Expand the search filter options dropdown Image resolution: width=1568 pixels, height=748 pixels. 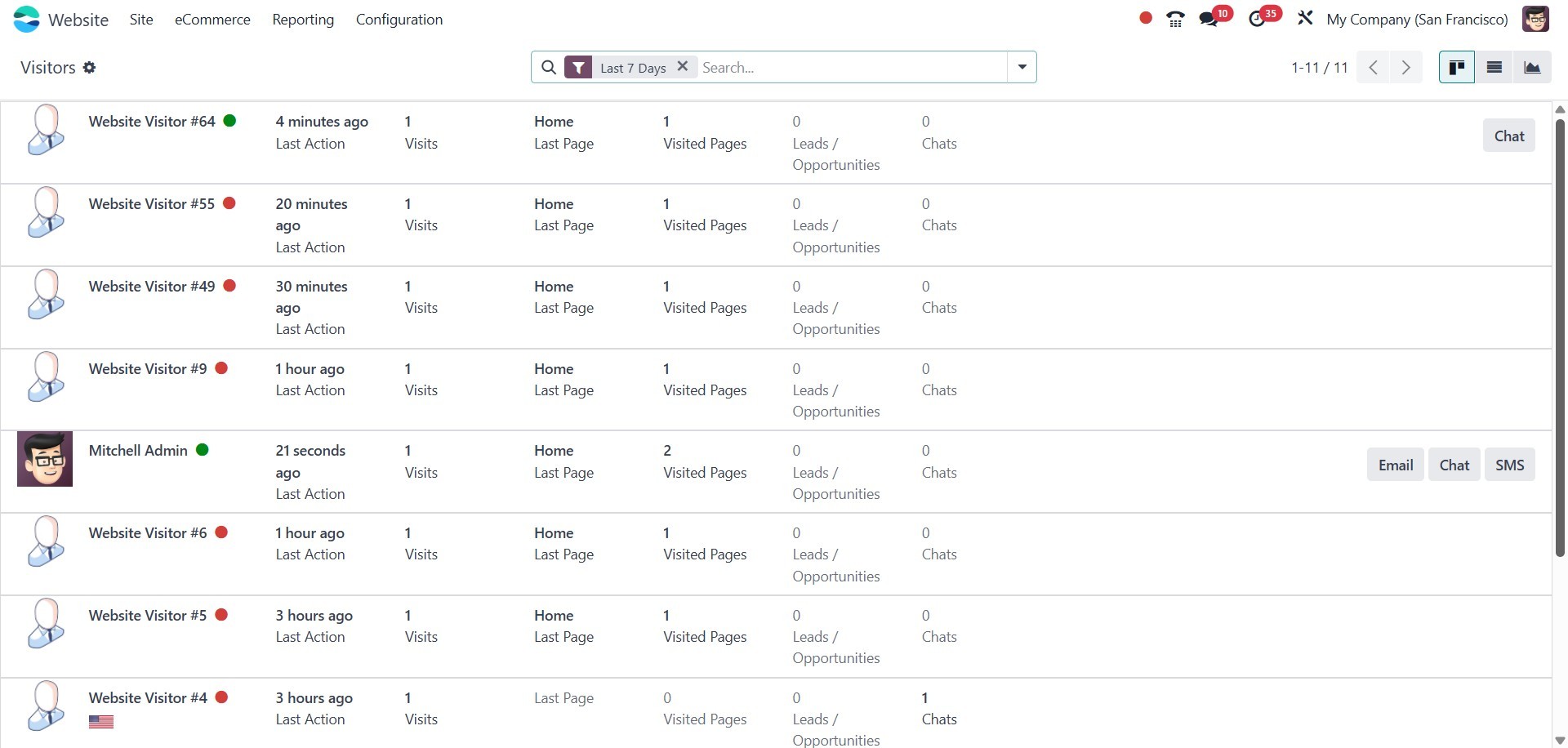coord(1022,68)
